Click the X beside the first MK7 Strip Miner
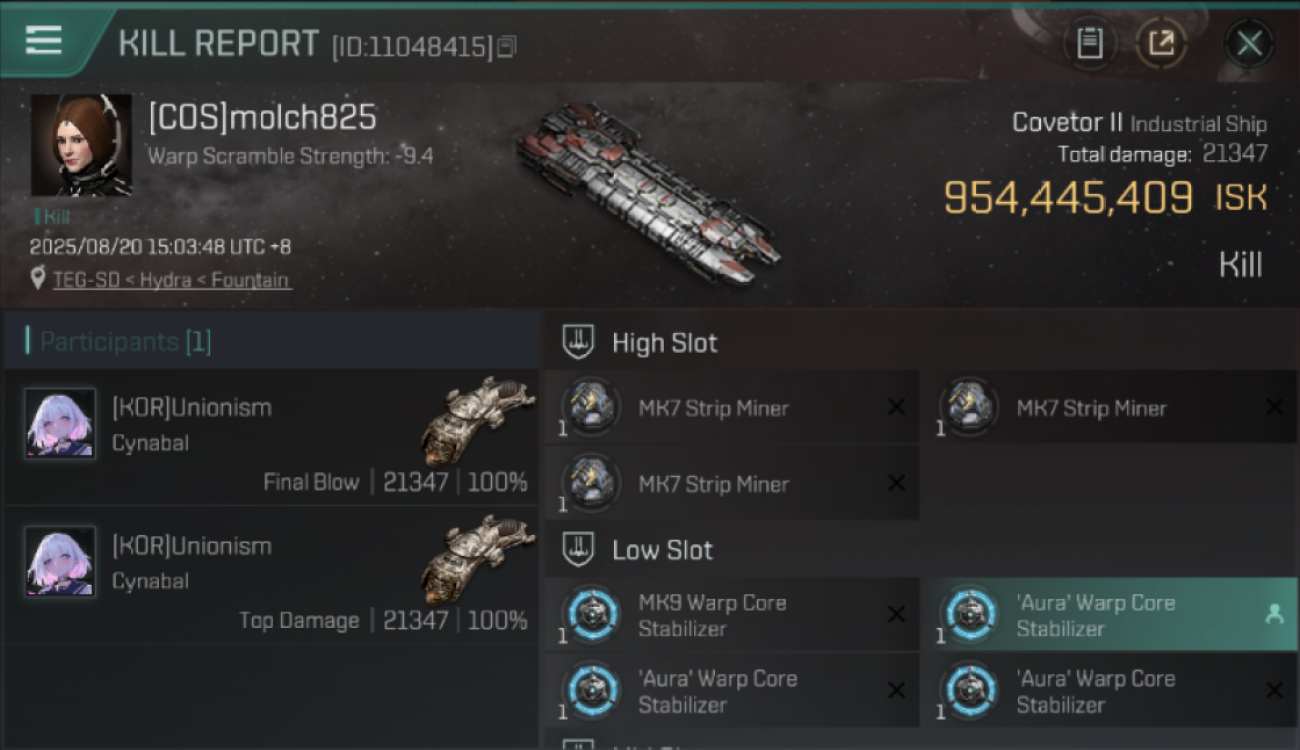 896,407
